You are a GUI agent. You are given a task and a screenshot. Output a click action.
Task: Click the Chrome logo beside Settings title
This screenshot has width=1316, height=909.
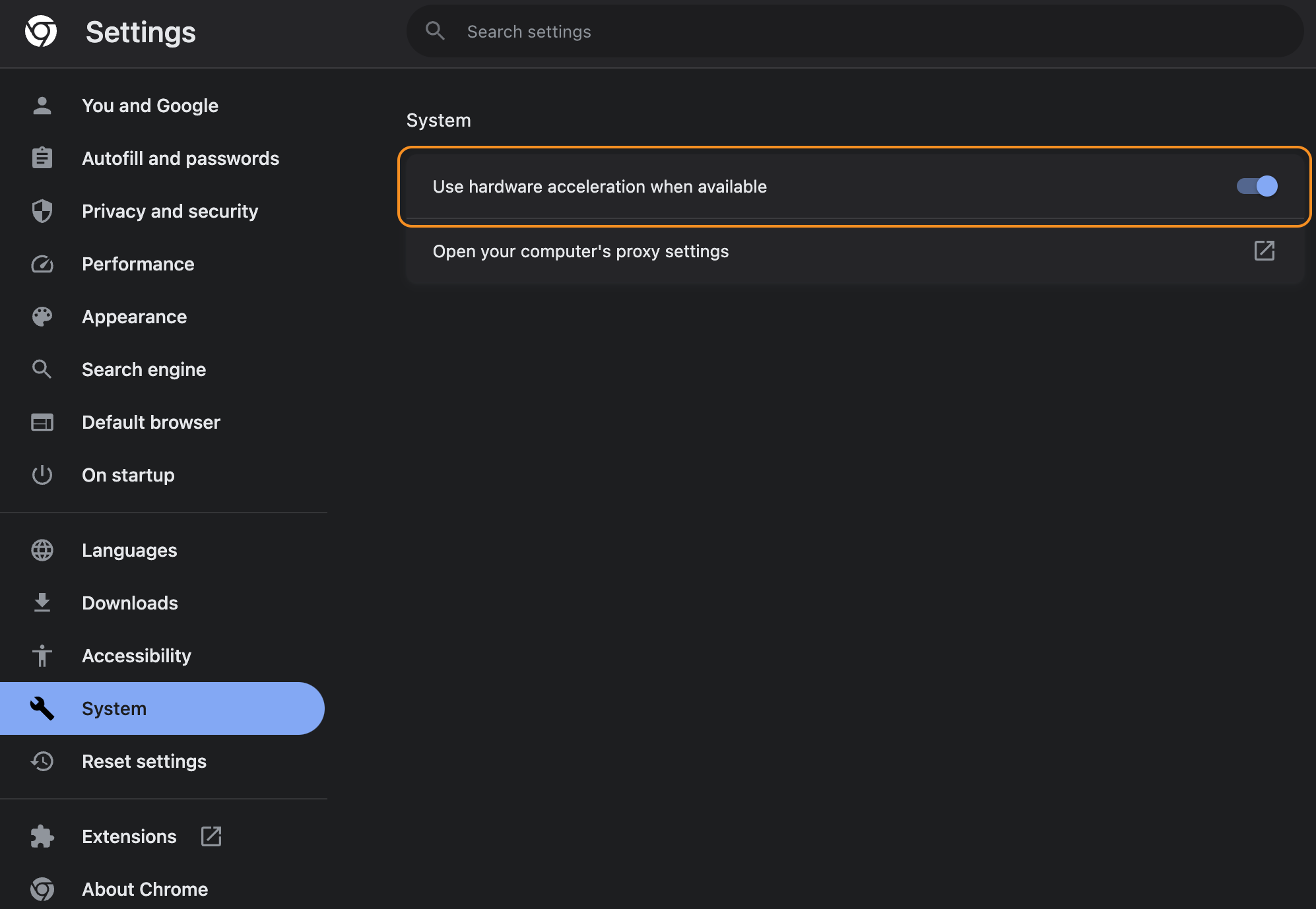click(x=41, y=32)
